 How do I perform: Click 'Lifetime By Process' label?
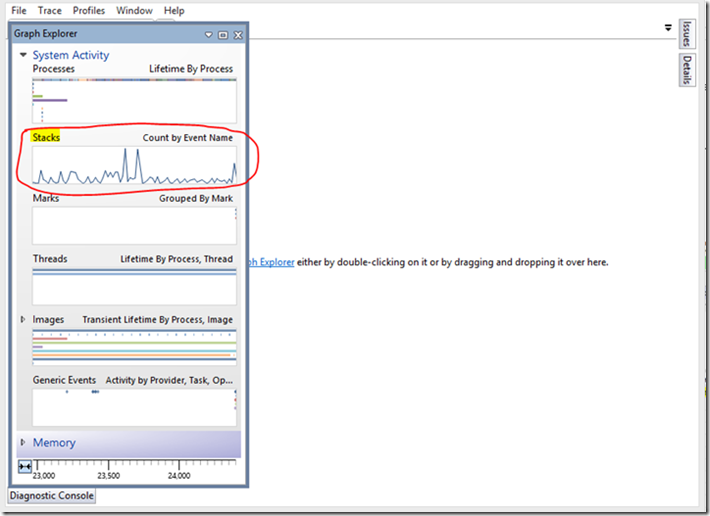pos(191,69)
